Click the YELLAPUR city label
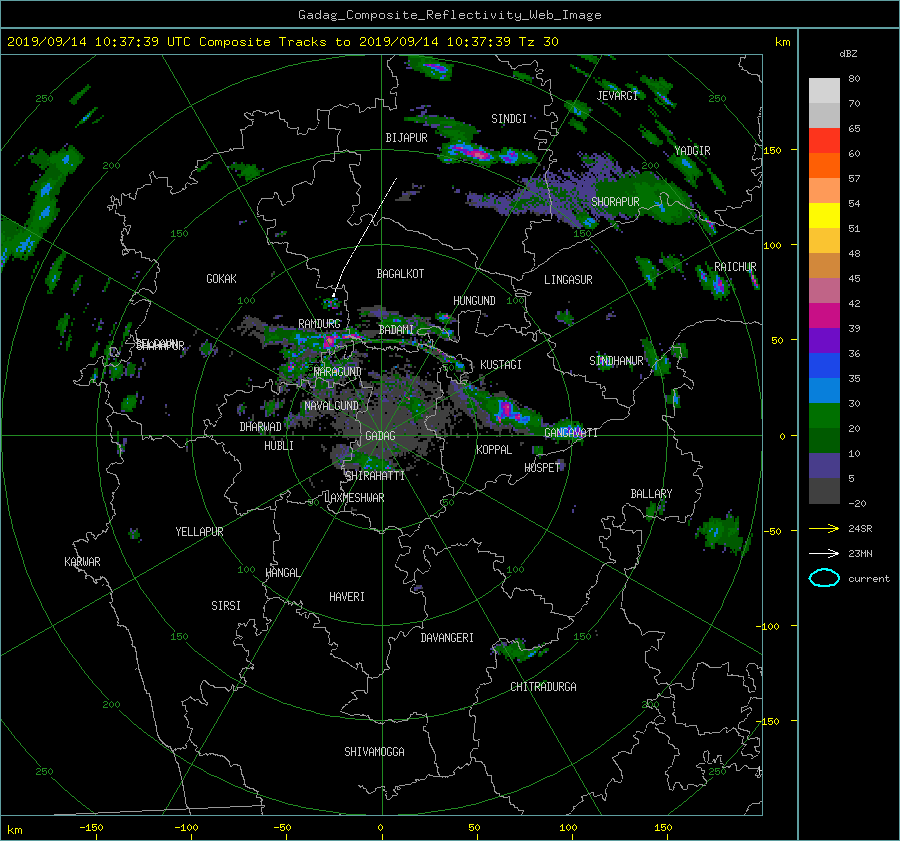 tap(199, 532)
